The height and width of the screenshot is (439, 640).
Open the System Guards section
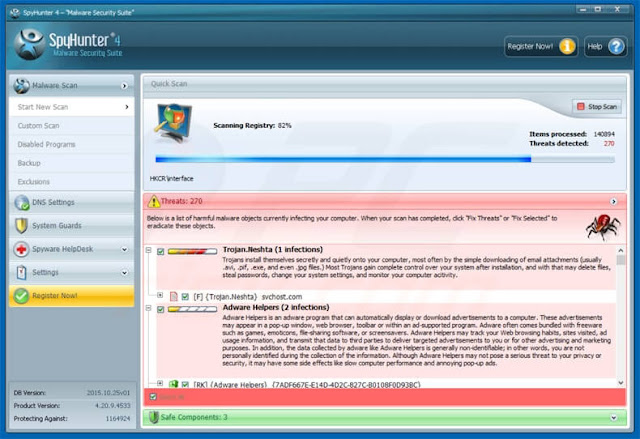(71, 226)
